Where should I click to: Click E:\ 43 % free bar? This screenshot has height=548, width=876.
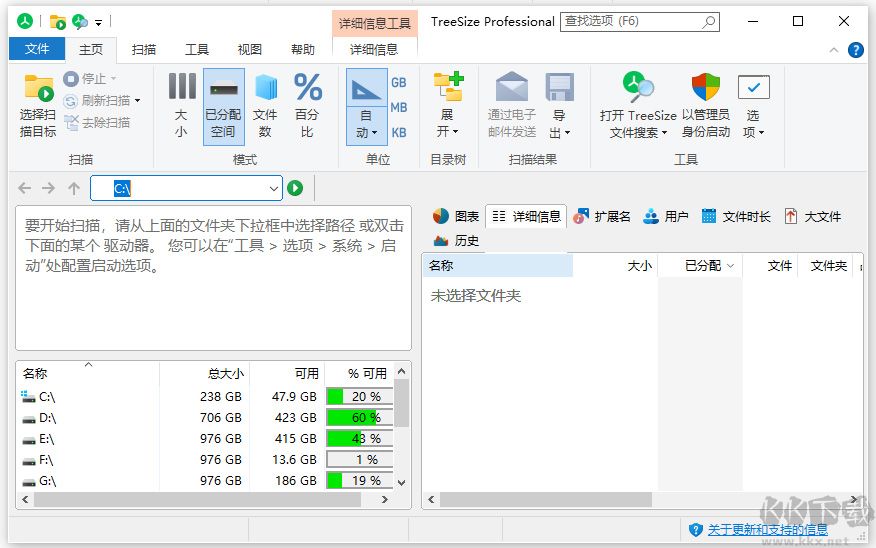pyautogui.click(x=359, y=439)
